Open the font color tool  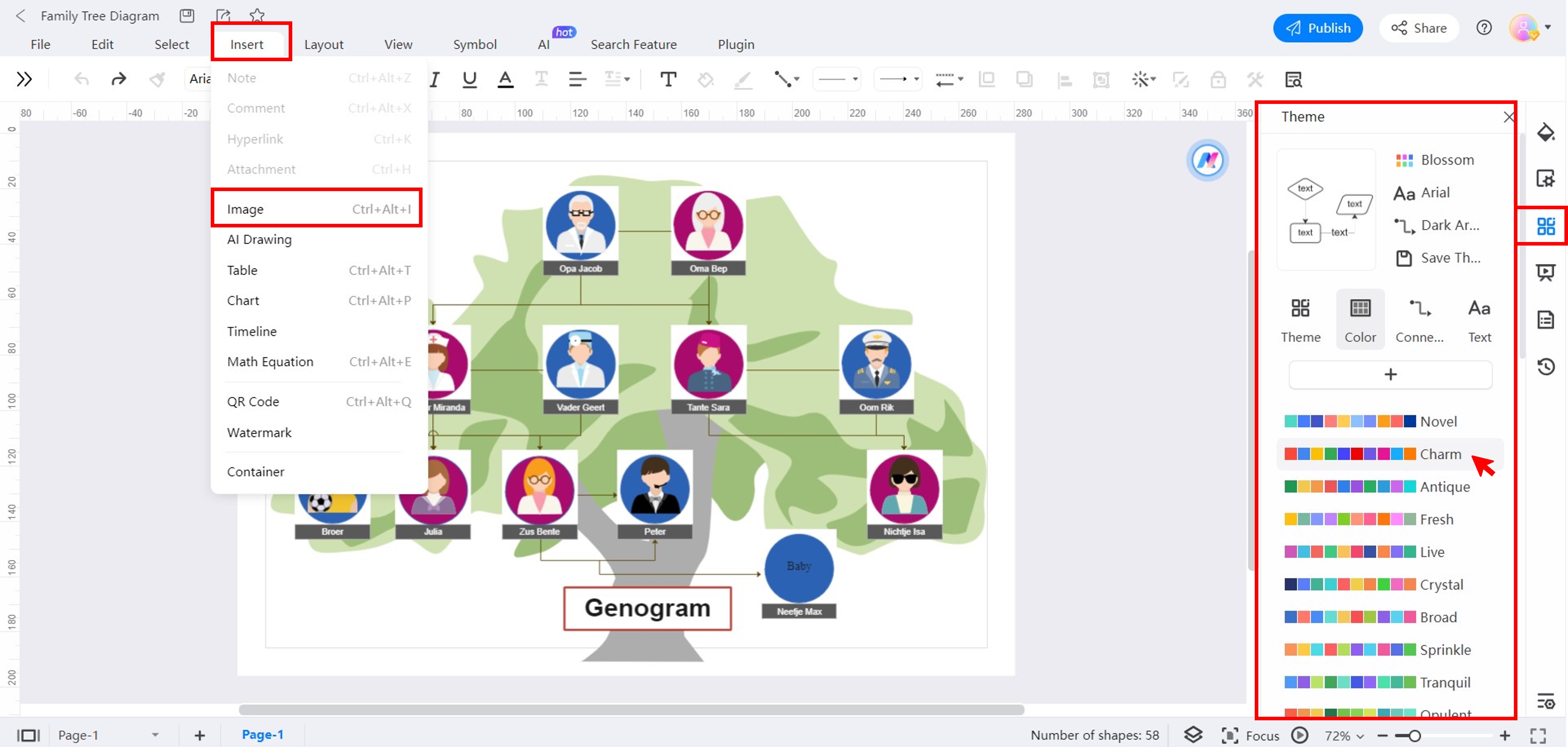[x=505, y=79]
